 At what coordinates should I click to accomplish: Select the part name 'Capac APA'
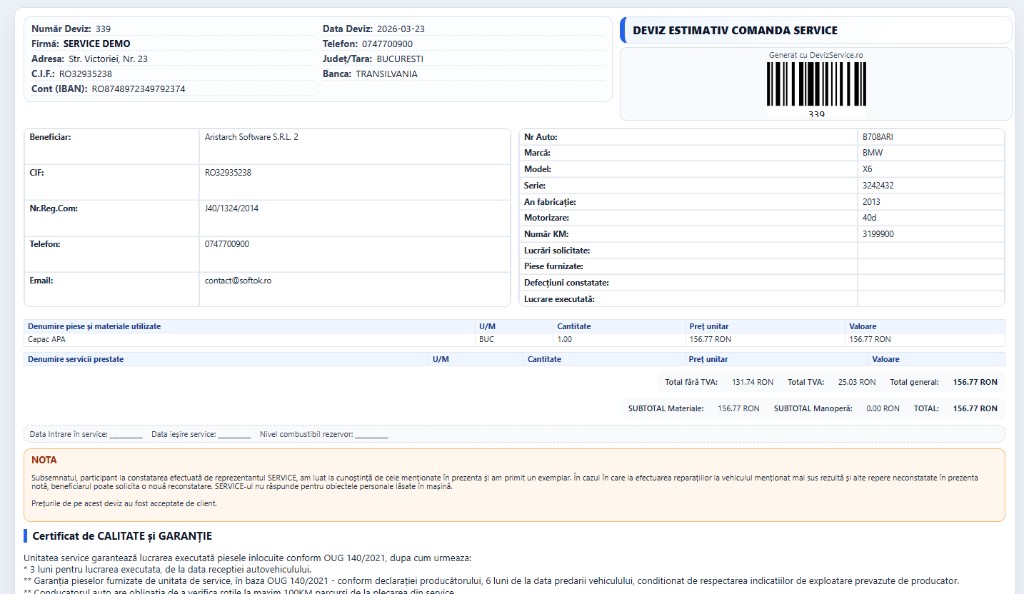tap(46, 339)
